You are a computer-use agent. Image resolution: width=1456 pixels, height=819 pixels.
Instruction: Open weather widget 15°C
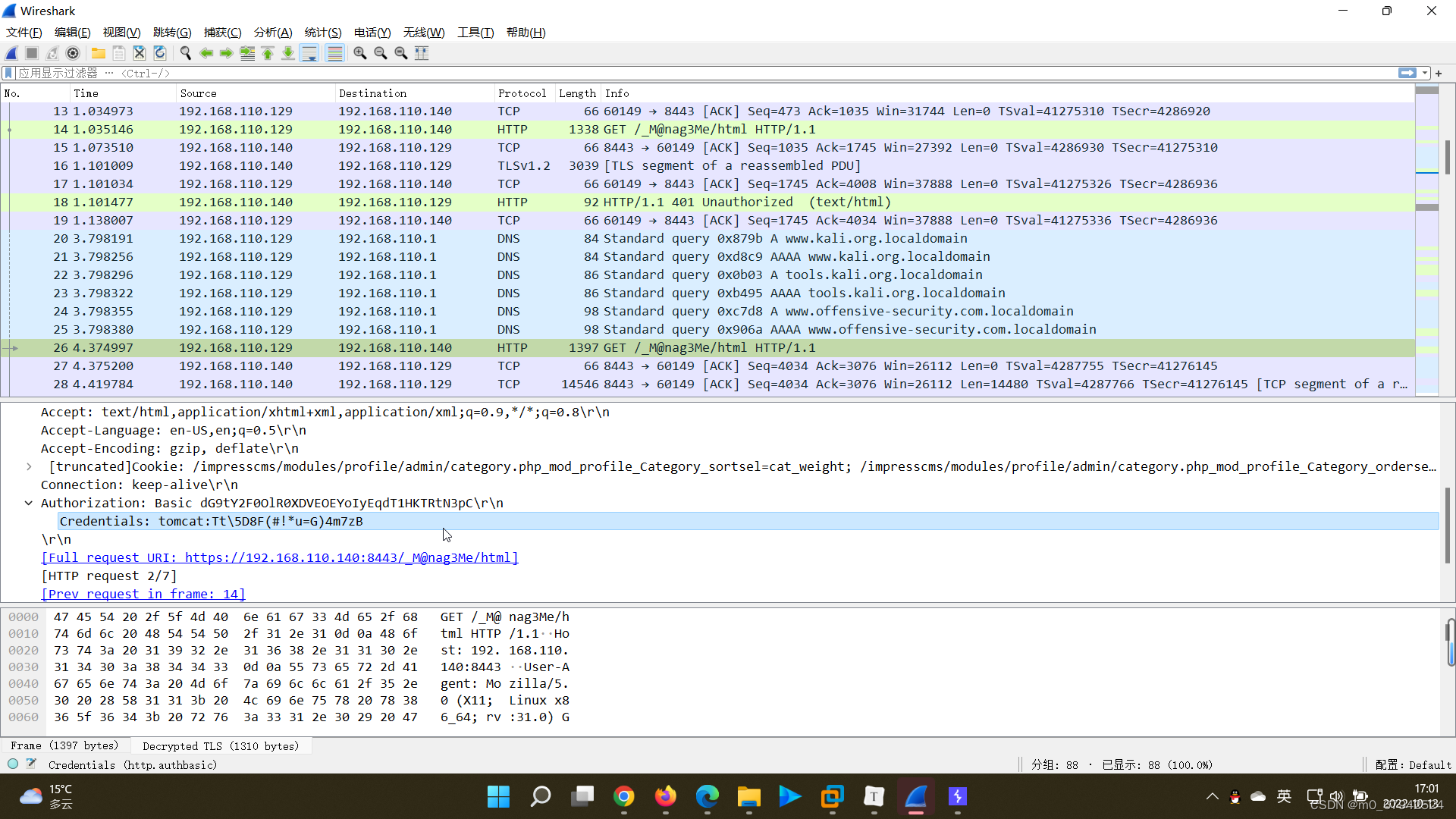[x=47, y=796]
